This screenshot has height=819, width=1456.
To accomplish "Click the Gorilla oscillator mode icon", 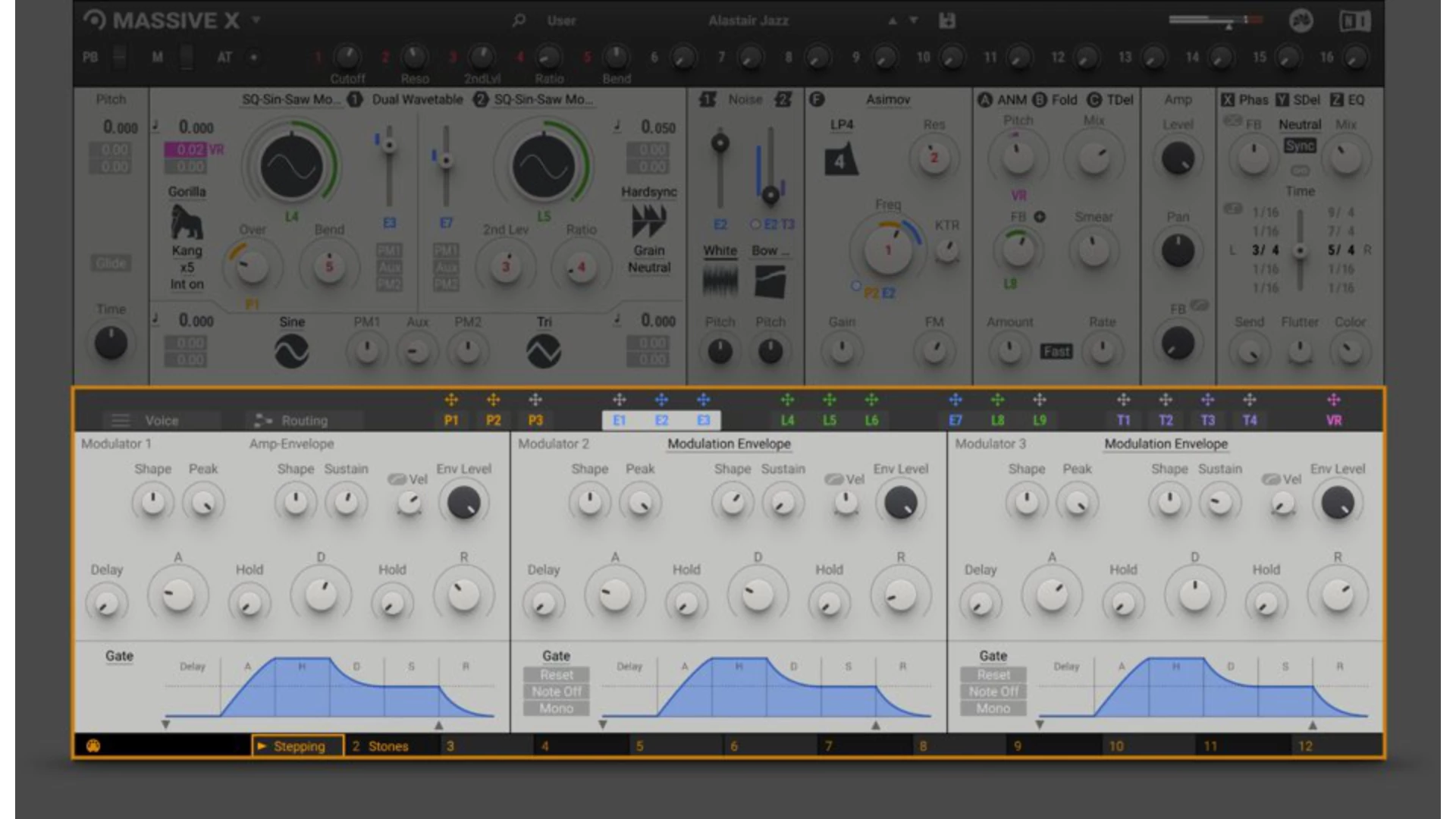I will (187, 222).
